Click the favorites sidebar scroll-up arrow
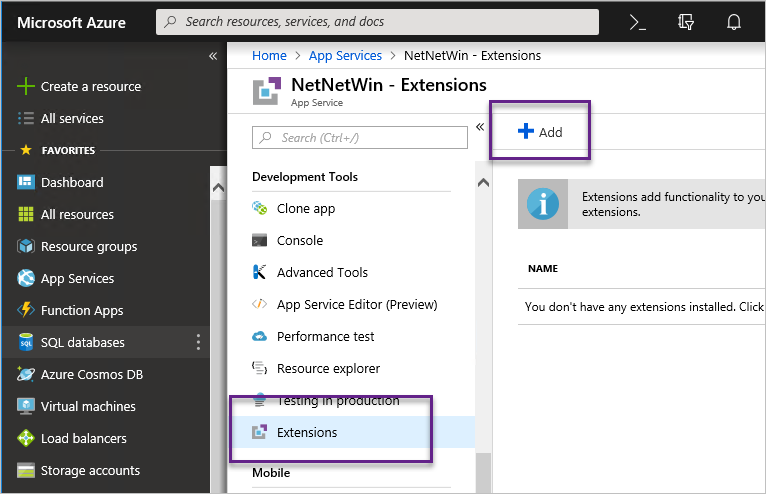Screen dimensions: 766x494 (218, 187)
